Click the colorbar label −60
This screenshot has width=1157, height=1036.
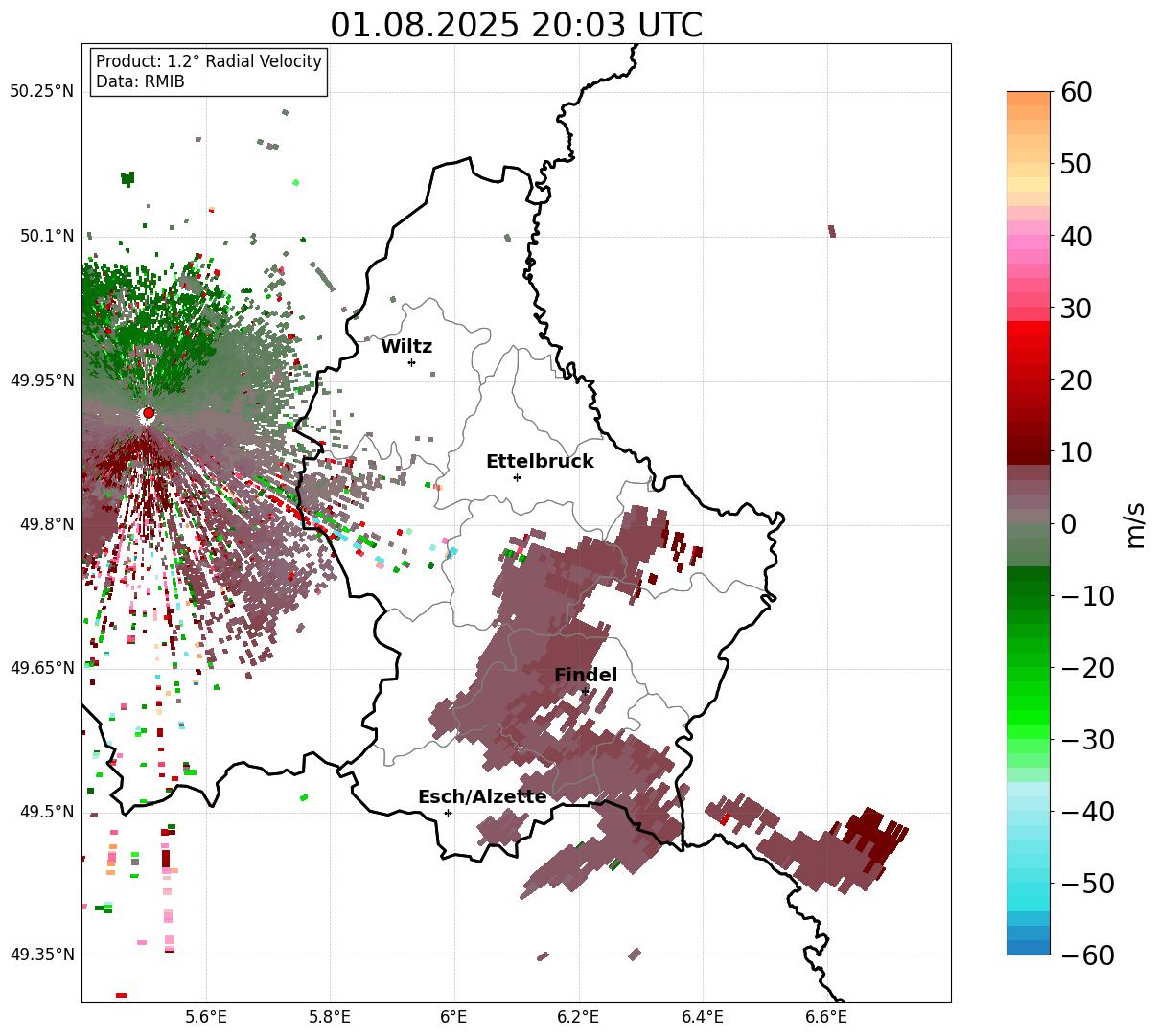[x=1086, y=955]
